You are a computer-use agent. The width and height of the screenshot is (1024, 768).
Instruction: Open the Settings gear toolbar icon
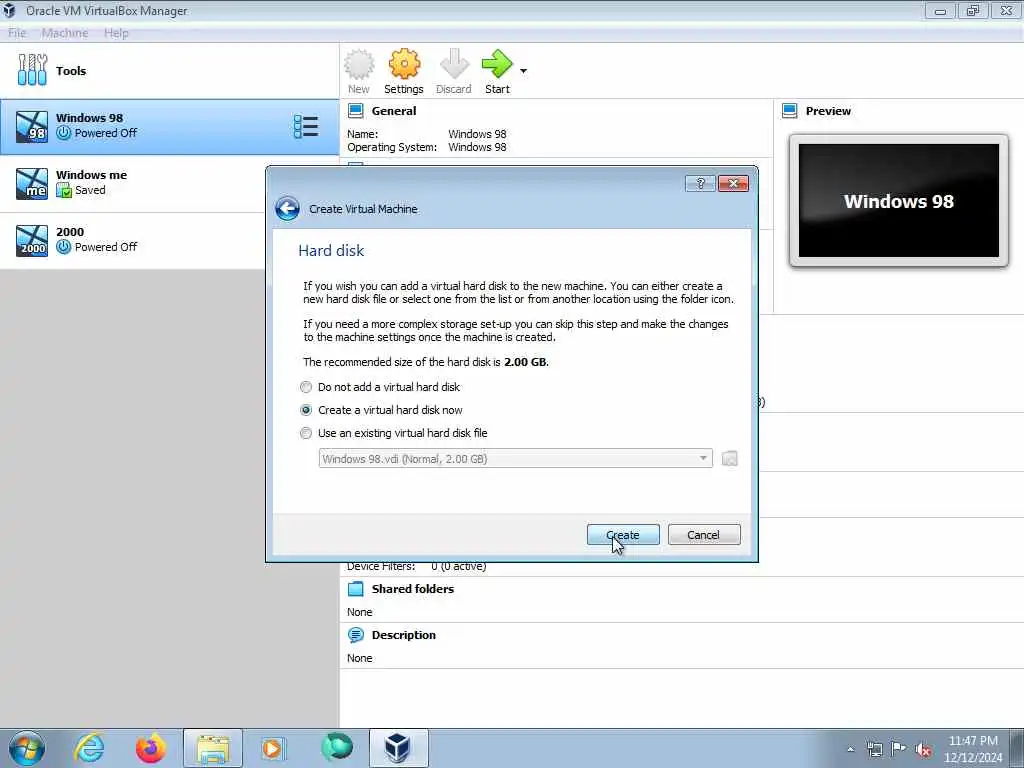[404, 64]
